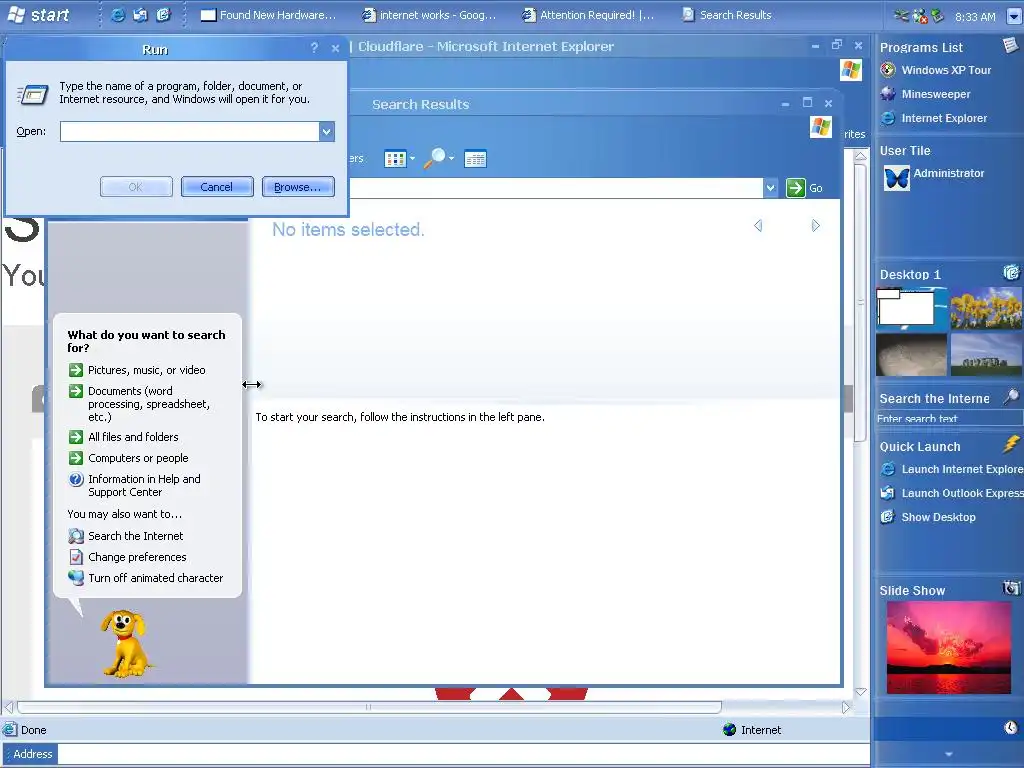Select the moon surface desktop thumbnail
The image size is (1024, 768).
coord(910,355)
